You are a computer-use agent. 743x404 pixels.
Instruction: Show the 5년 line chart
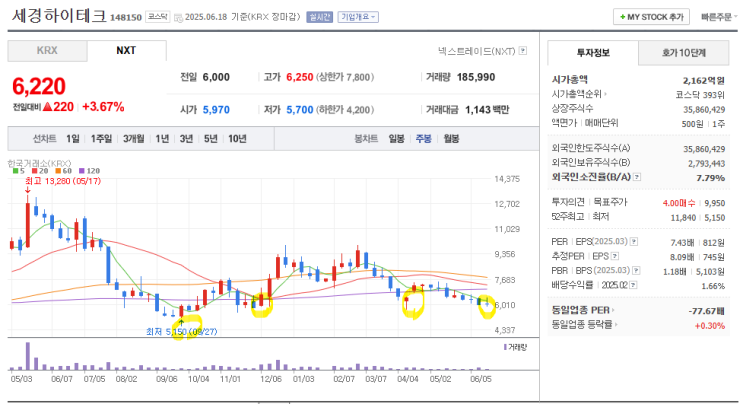[x=210, y=139]
